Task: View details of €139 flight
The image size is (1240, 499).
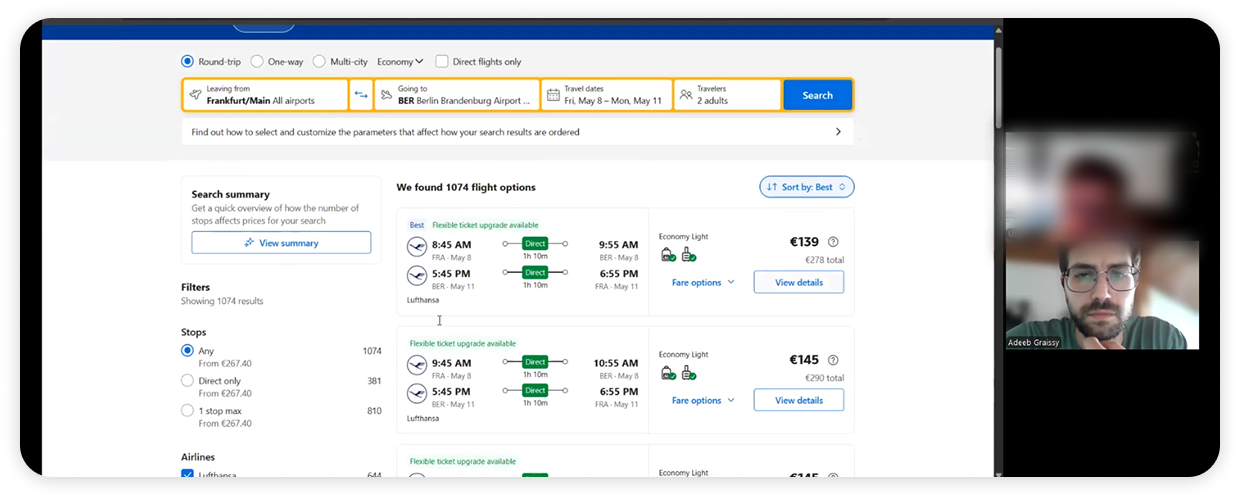Action: (x=799, y=283)
